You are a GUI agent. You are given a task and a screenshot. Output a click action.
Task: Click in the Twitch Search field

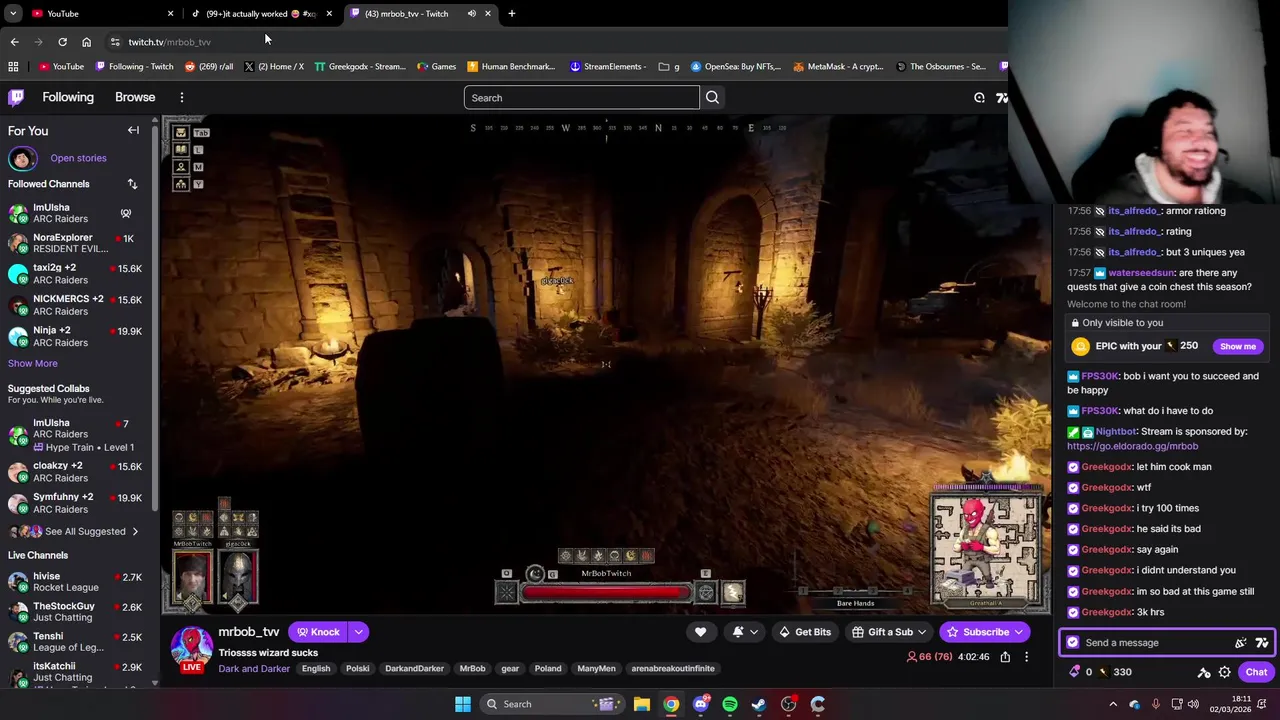581,98
